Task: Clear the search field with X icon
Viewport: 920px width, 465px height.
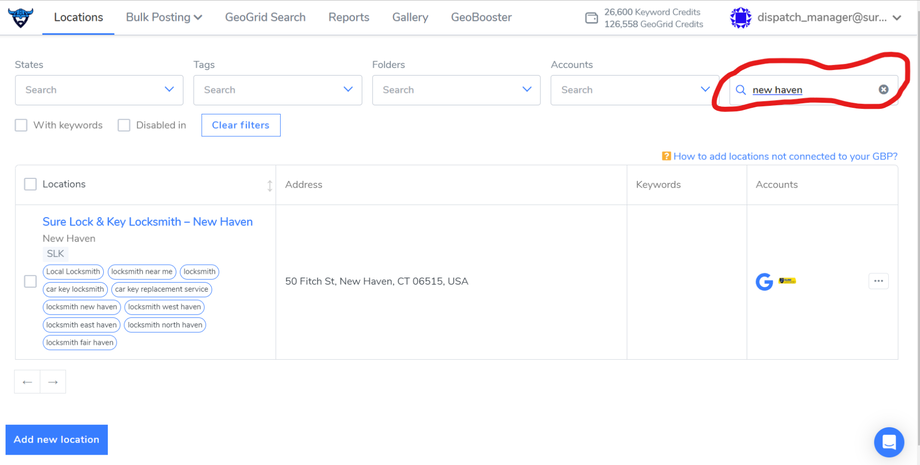Action: point(883,90)
